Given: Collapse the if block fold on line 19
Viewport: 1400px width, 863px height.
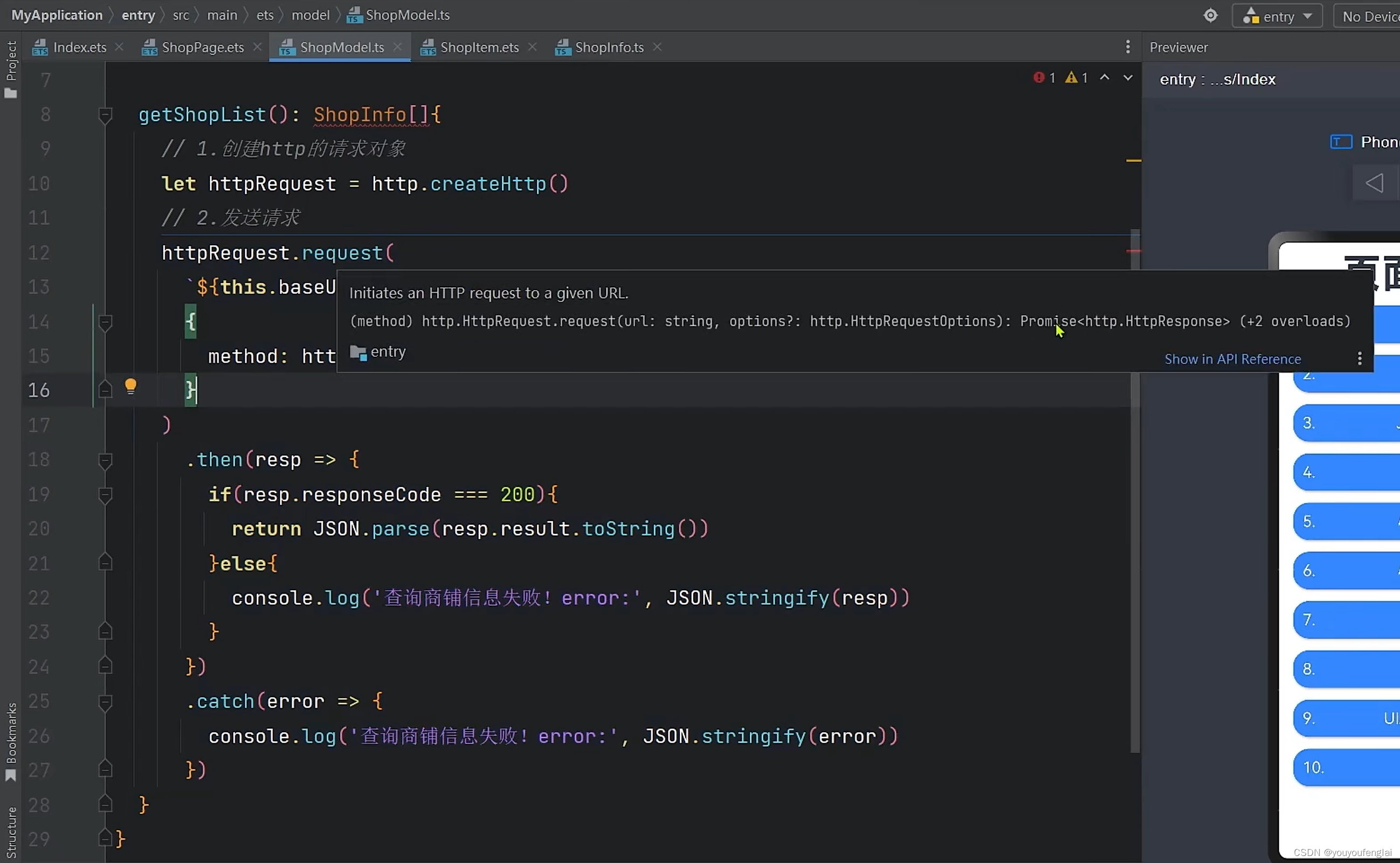Looking at the screenshot, I should pos(105,495).
